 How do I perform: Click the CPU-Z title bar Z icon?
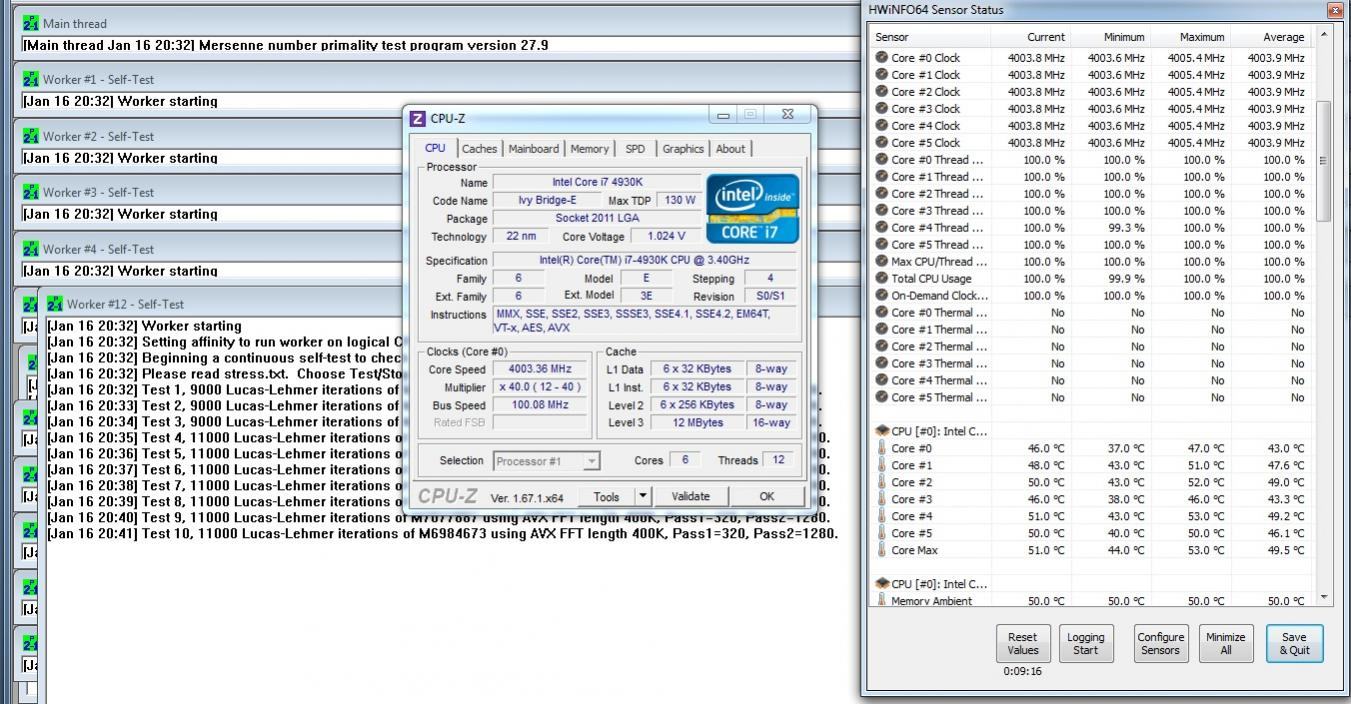[418, 118]
